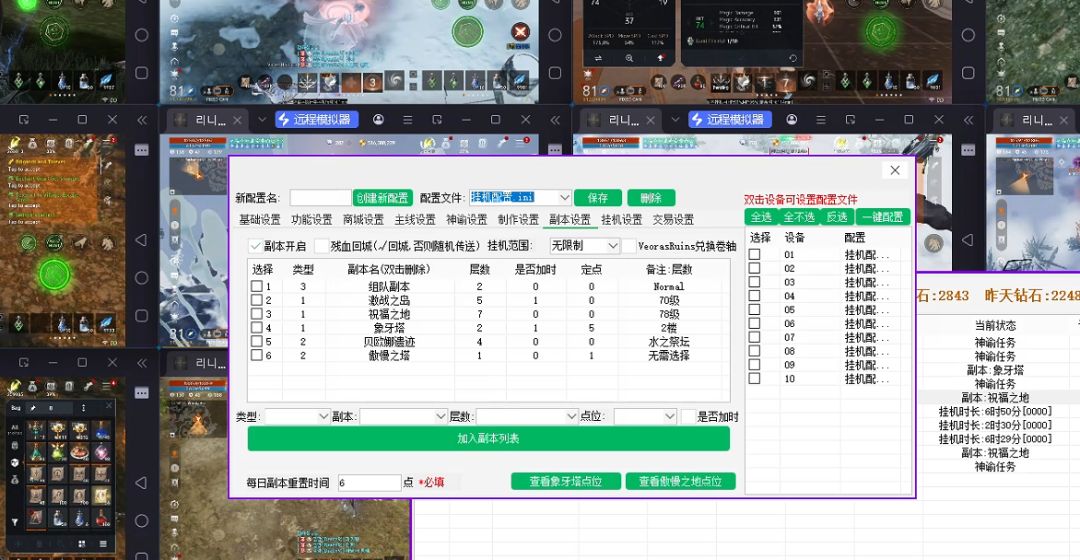Switch to 基础设置 tab
Screen dimensions: 1080x560
point(260,220)
